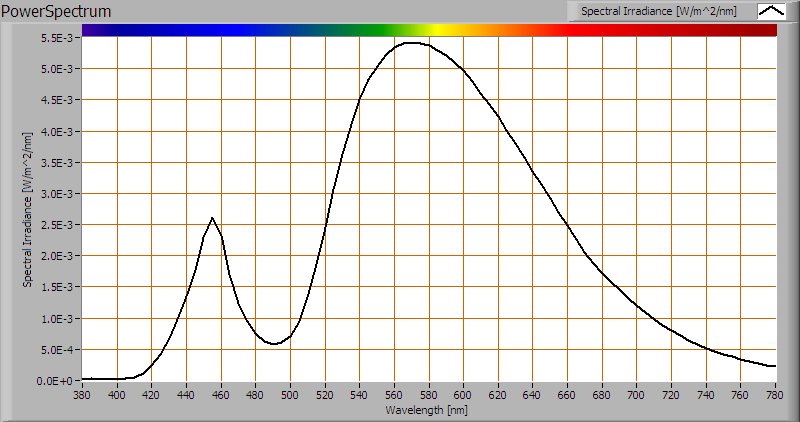Click the curve's main peak near 570 nm
Image resolution: width=800 pixels, height=422 pixels.
pyautogui.click(x=411, y=42)
